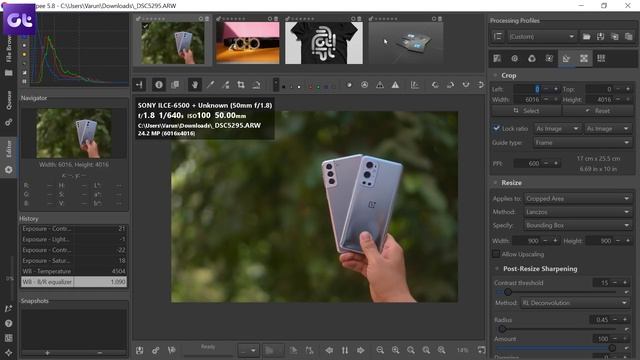
Task: Adjust the Radius slider handle
Action: pos(502,329)
